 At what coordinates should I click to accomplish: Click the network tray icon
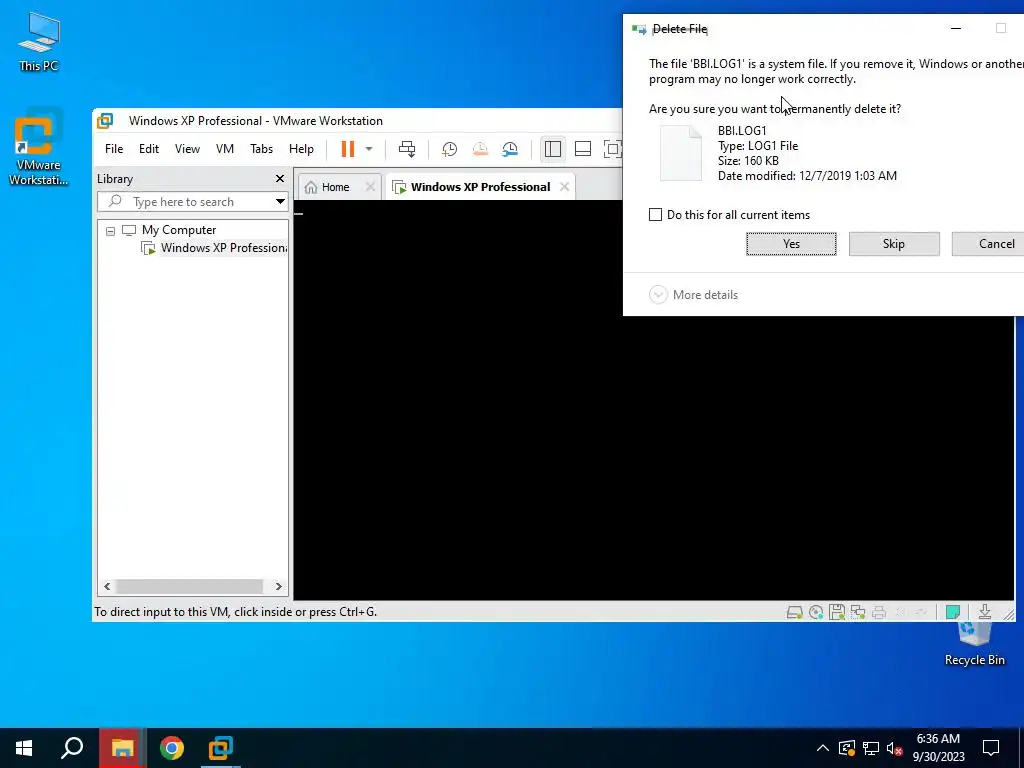point(871,748)
